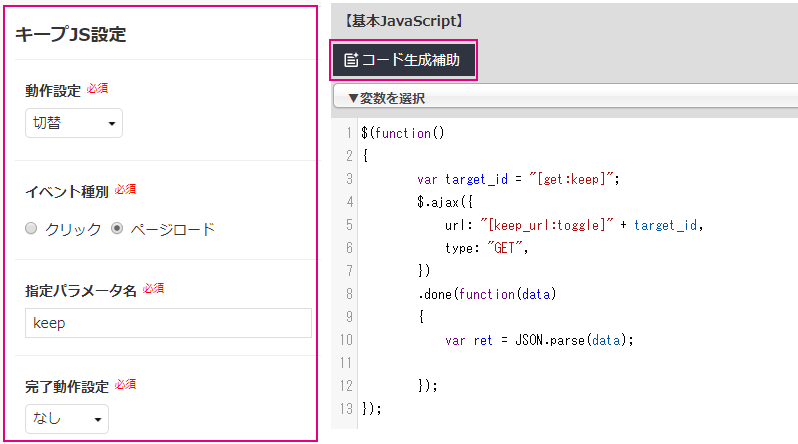798x444 pixels.
Task: Click code line 1 text $(function()
Action: point(403,133)
